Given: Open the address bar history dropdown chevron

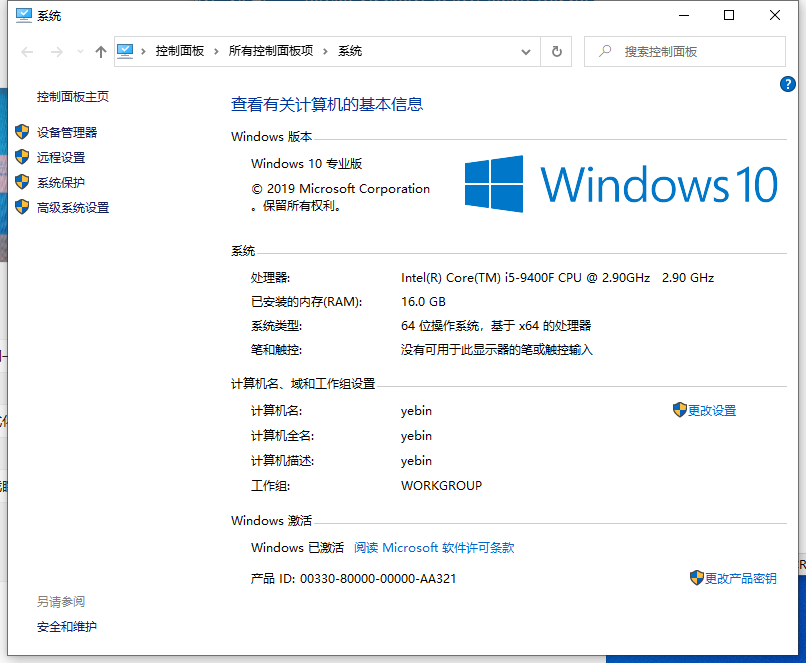Looking at the screenshot, I should click(525, 51).
